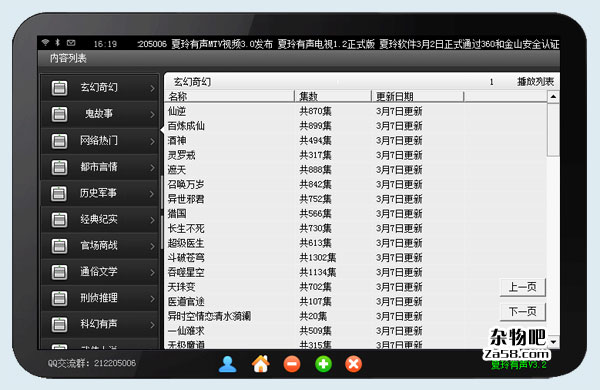Open the book 灵罗戒
Screen dimensions: 600x390
pyautogui.click(x=181, y=155)
